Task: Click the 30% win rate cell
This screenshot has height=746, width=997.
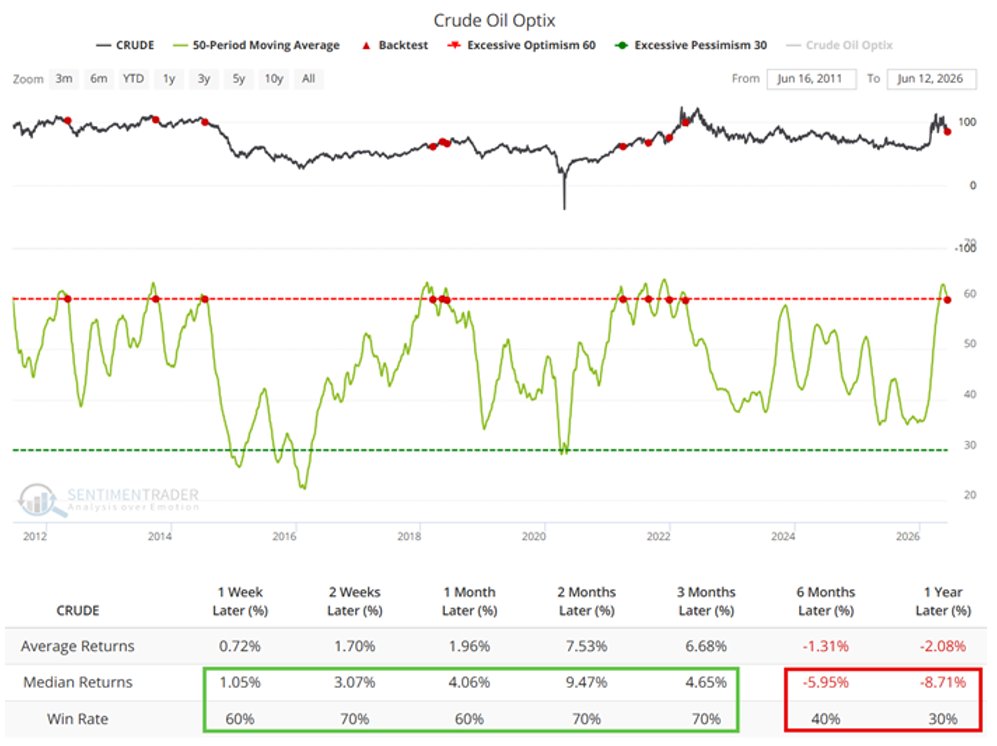Action: tap(943, 719)
